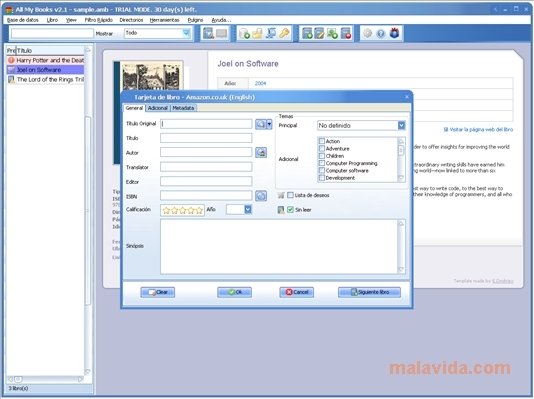
Task: Click the ISBN input field
Action: [206, 195]
